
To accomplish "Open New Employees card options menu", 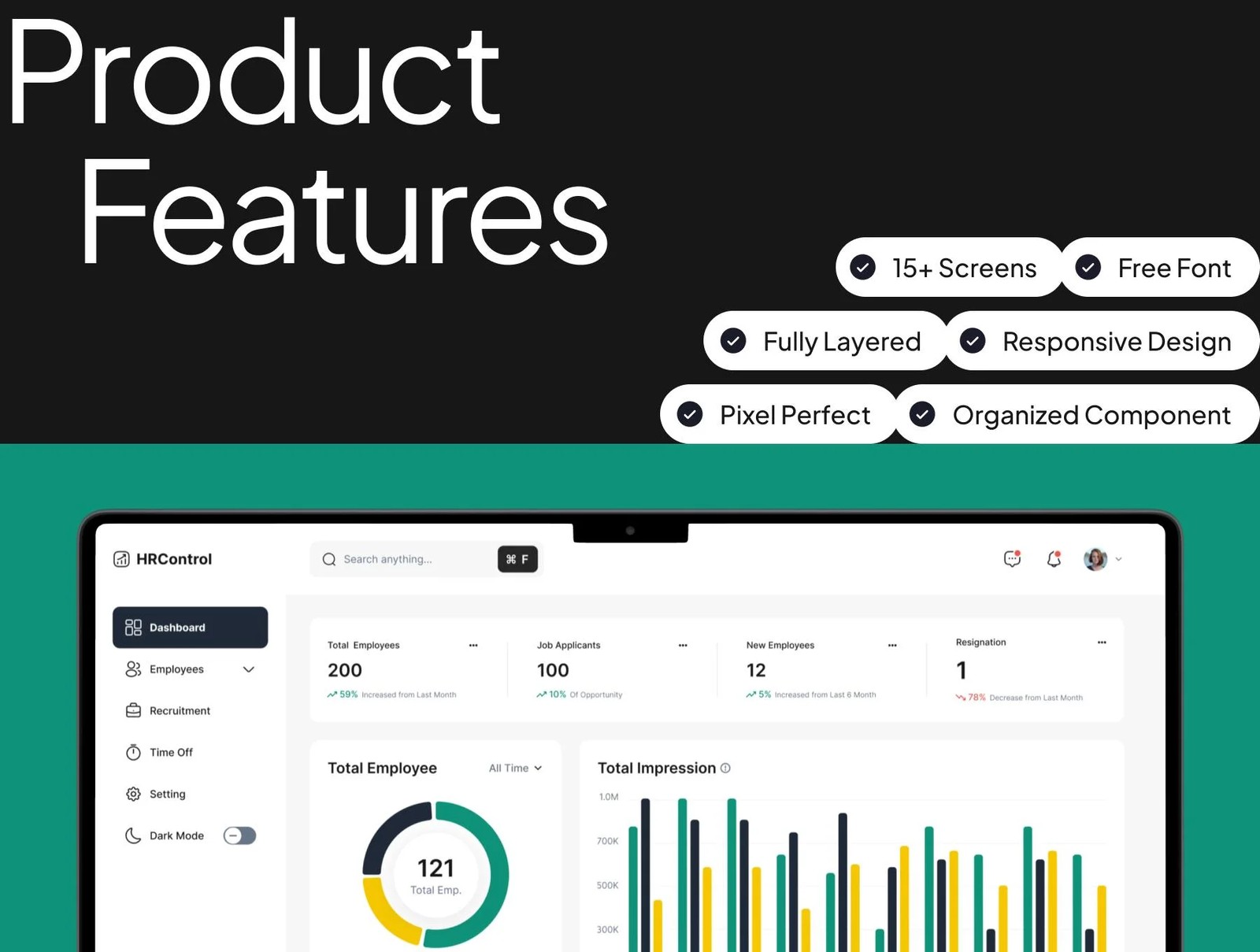I will coord(892,645).
